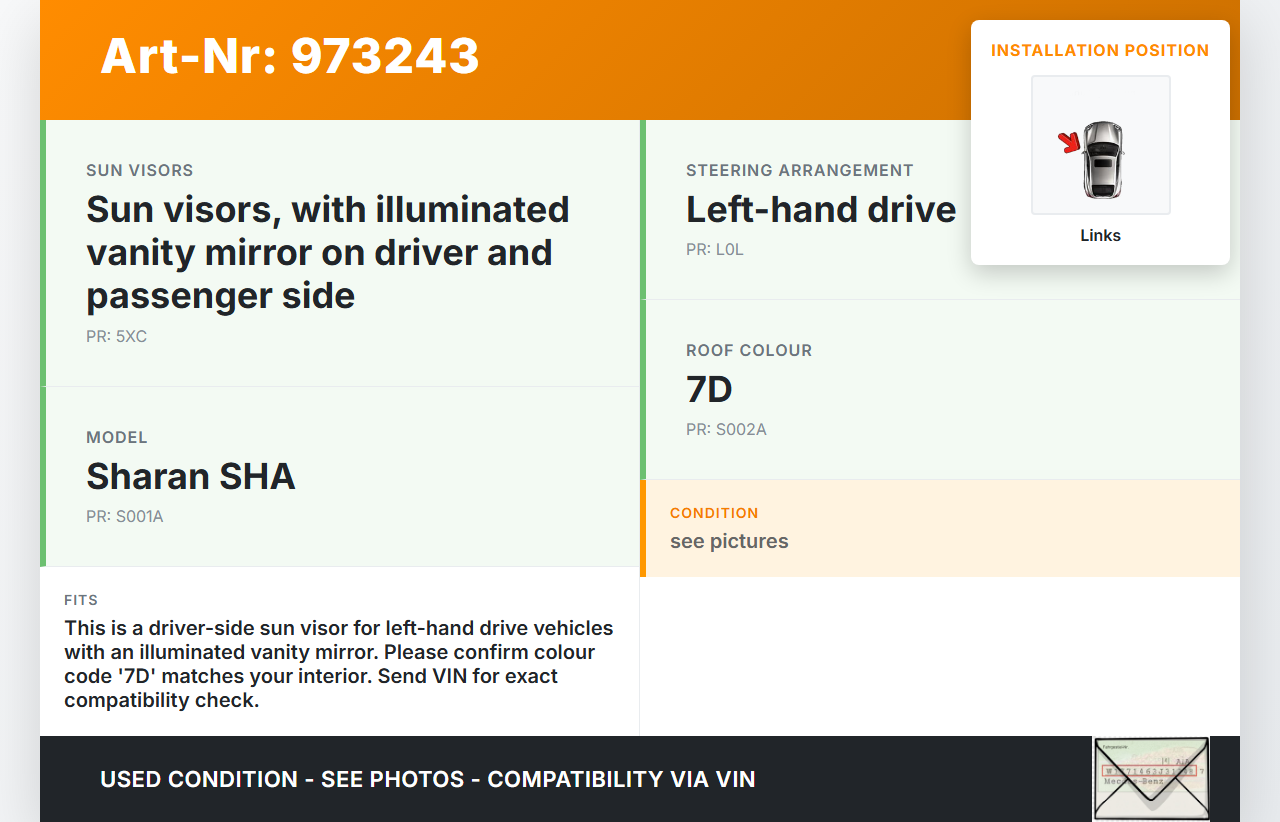Click the driver-side sun visor fitment paragraph
The height and width of the screenshot is (822, 1280).
click(x=339, y=664)
